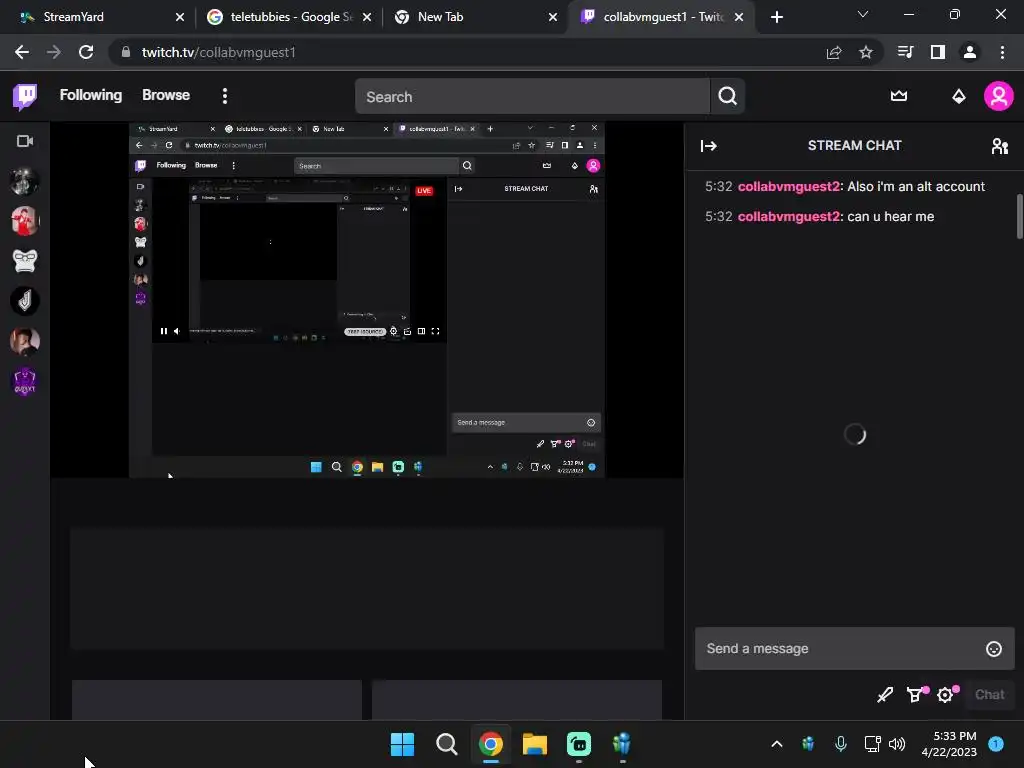
Task: Share this page icon in address bar
Action: pos(834,52)
